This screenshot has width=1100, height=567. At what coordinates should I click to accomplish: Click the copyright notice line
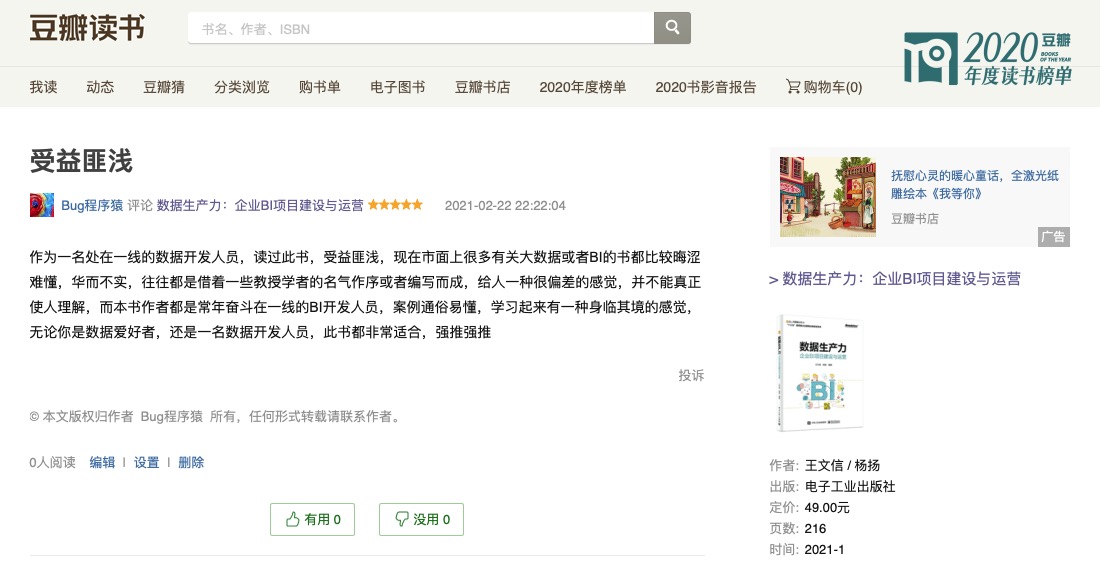tap(216, 417)
